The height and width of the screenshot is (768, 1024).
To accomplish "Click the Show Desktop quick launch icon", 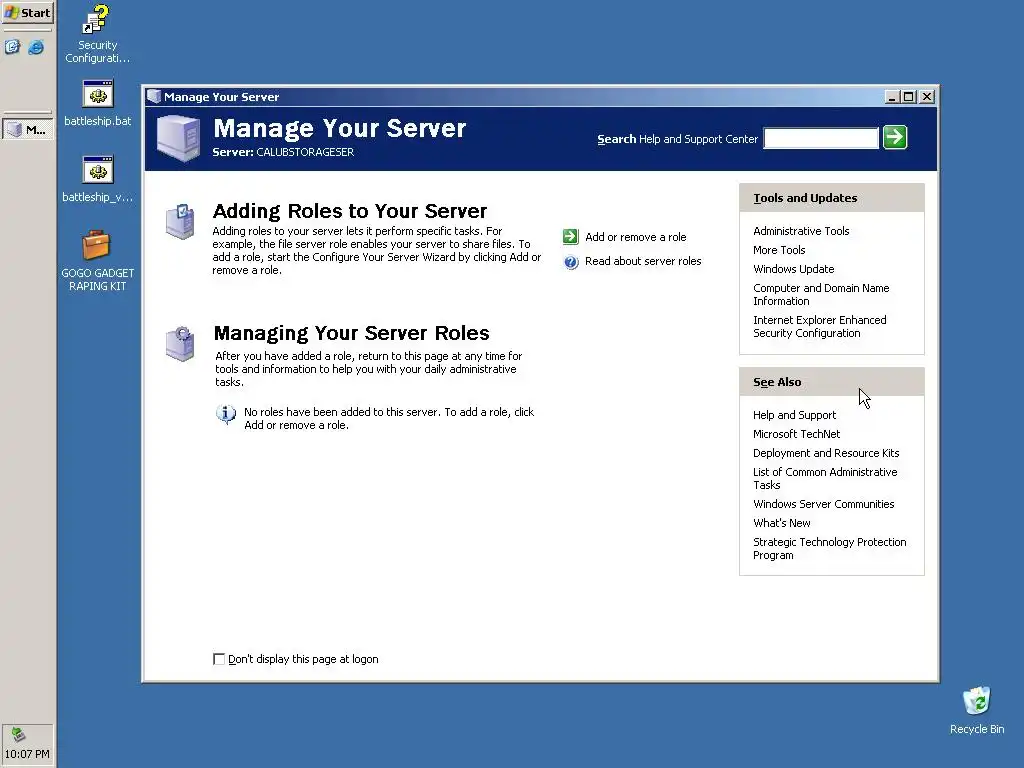I will 12,47.
